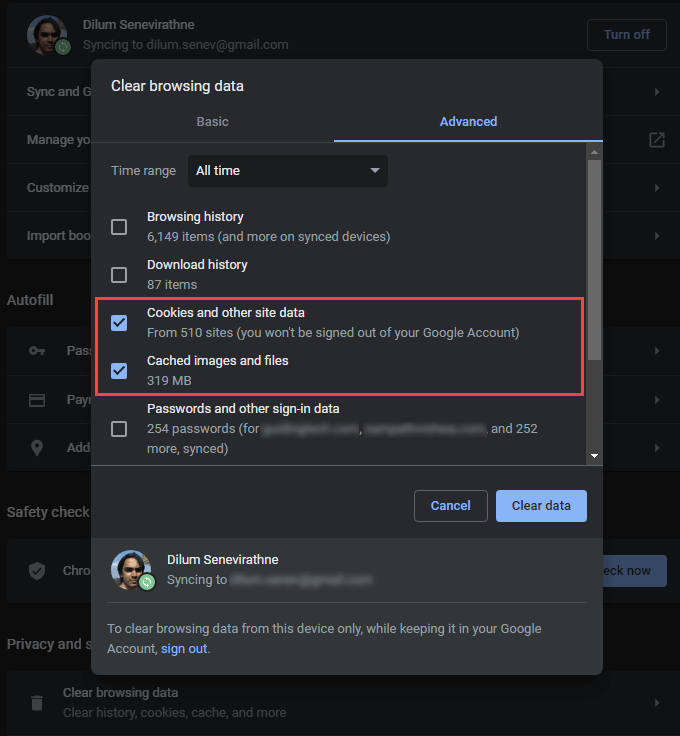Viewport: 680px width, 736px height.
Task: Click the Passwords key icon
Action: [37, 351]
